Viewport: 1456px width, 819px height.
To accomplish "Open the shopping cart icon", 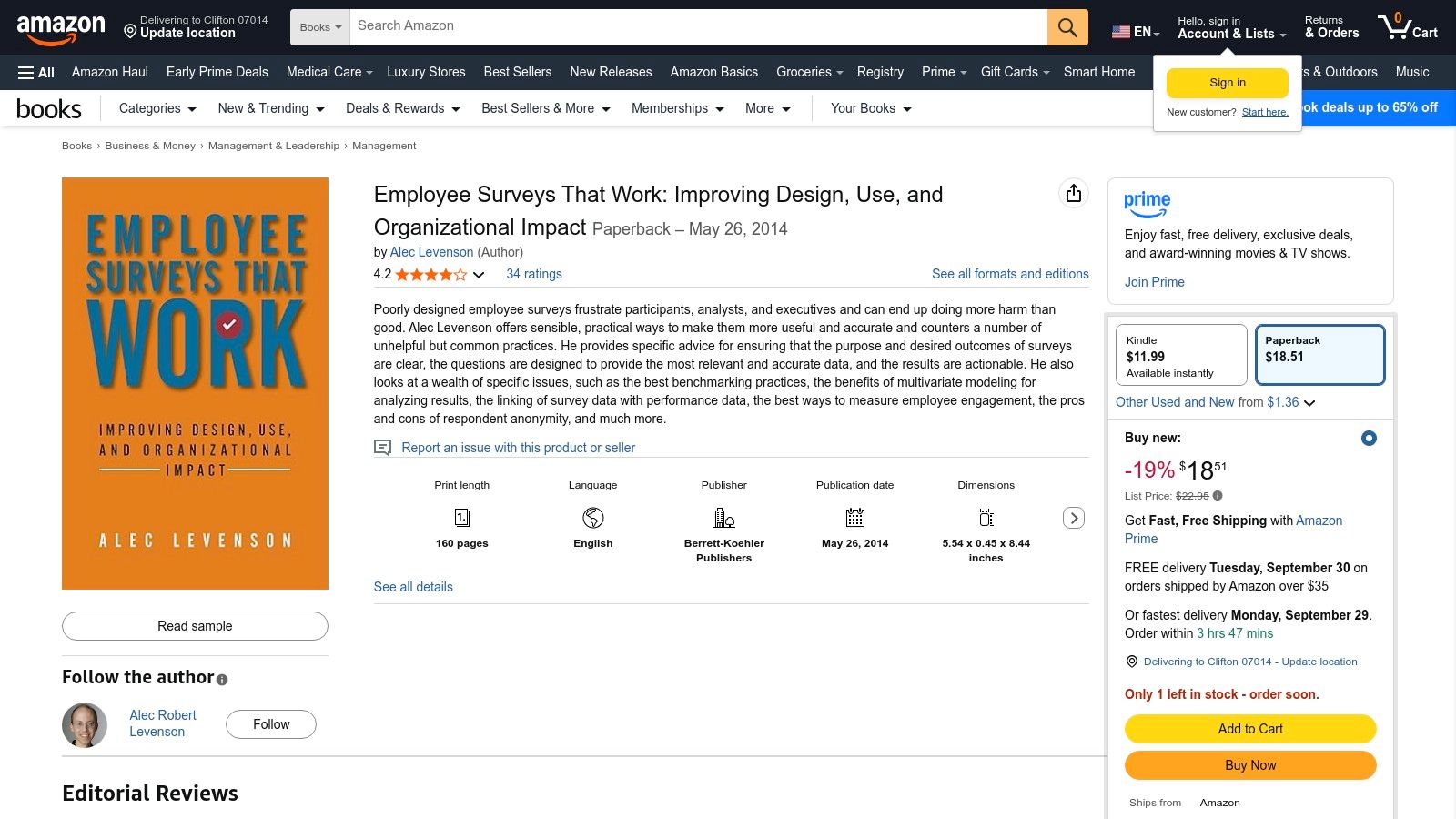I will pos(1406,27).
